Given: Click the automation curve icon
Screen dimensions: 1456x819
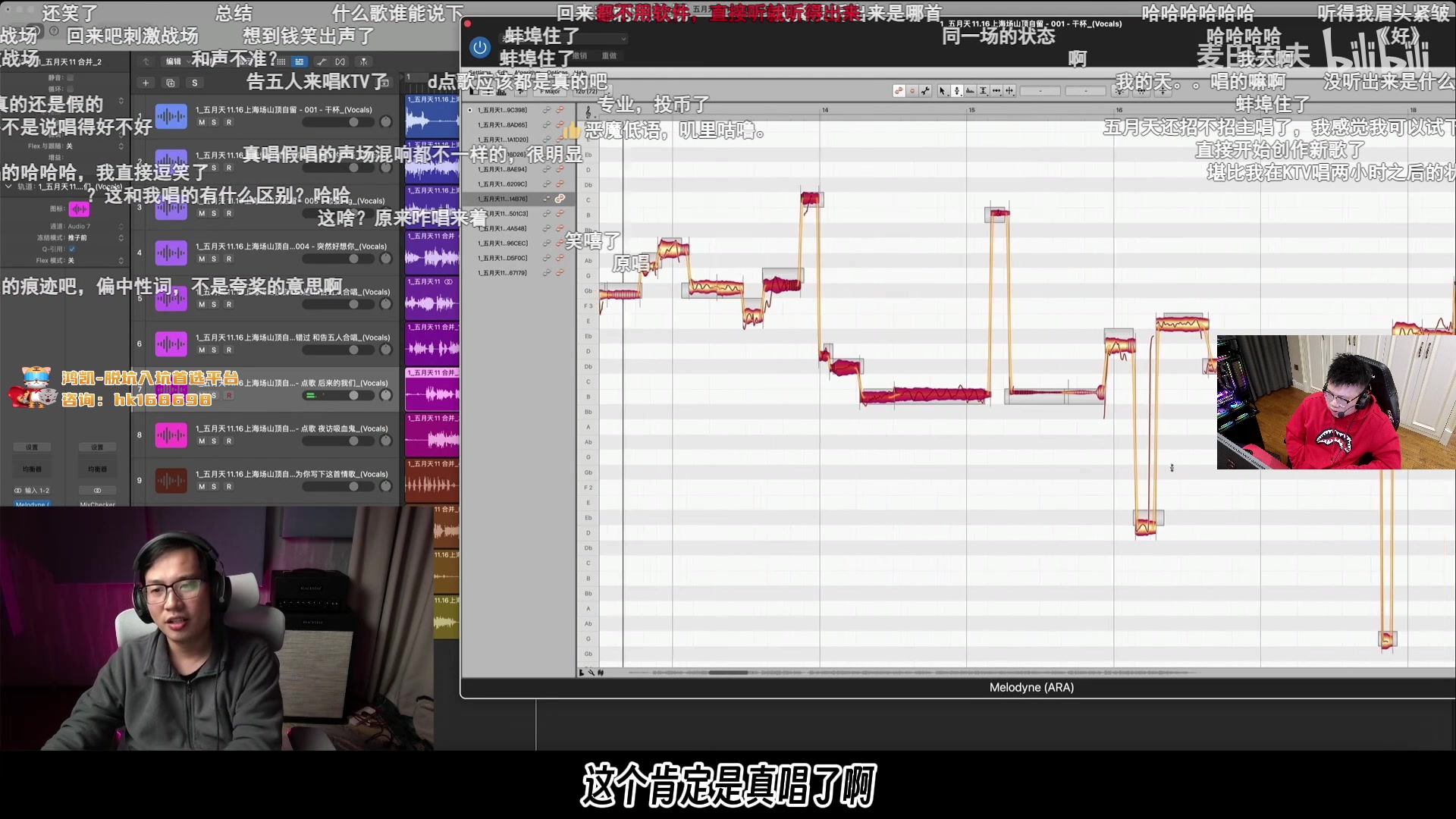Looking at the screenshot, I should coord(322,61).
